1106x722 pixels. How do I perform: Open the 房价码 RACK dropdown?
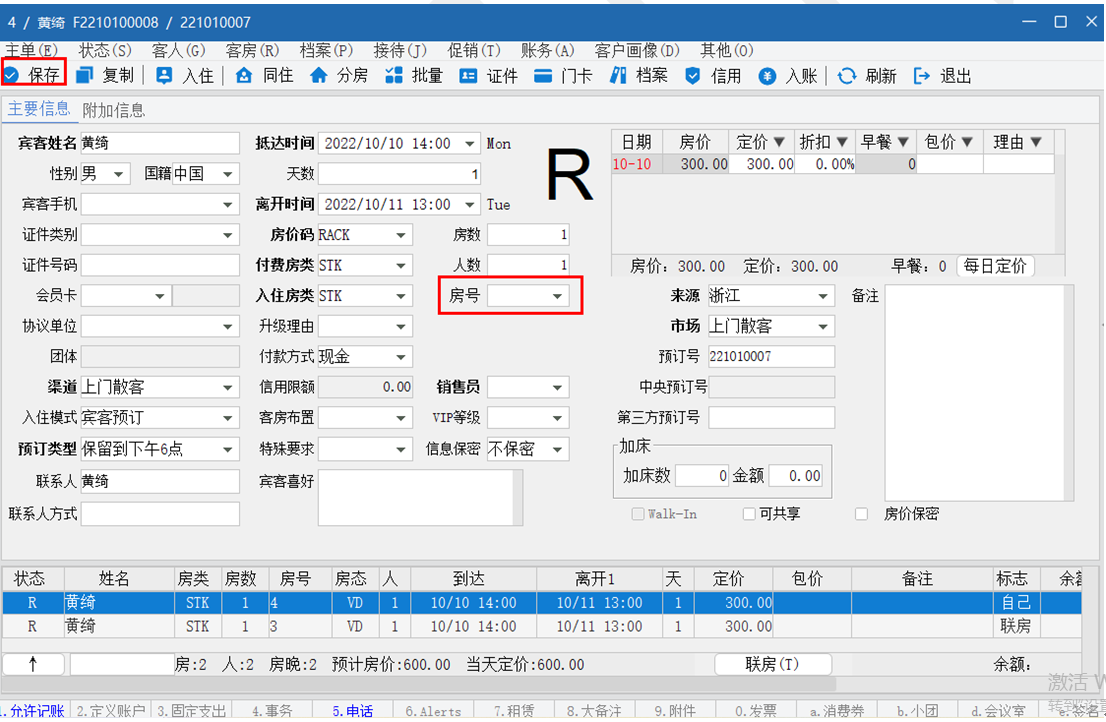pyautogui.click(x=401, y=235)
